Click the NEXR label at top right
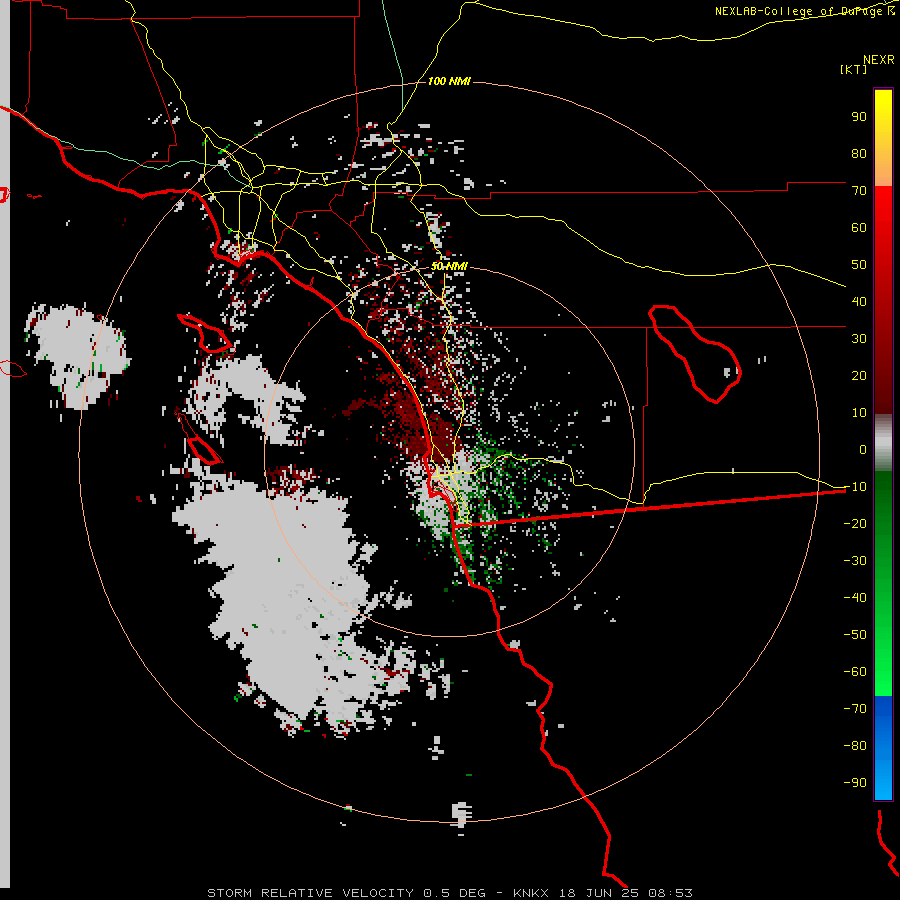 [x=879, y=60]
